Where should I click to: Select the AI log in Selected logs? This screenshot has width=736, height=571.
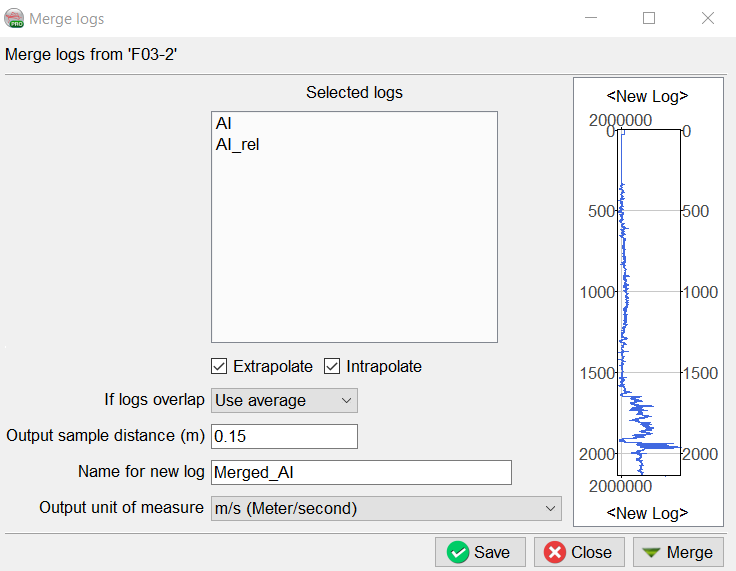(224, 124)
